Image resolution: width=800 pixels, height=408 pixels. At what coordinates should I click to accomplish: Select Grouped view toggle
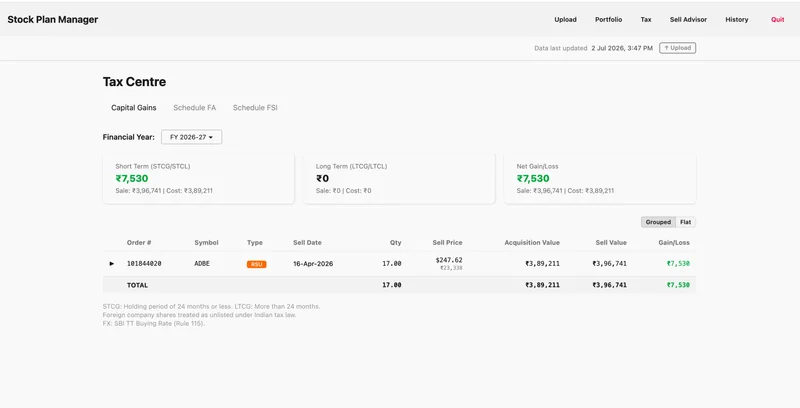click(658, 222)
